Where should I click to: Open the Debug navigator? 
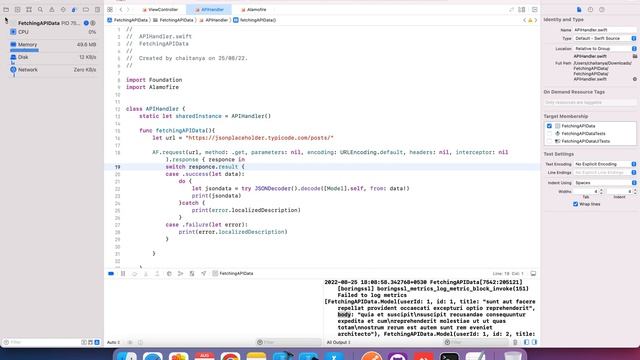(x=74, y=9)
